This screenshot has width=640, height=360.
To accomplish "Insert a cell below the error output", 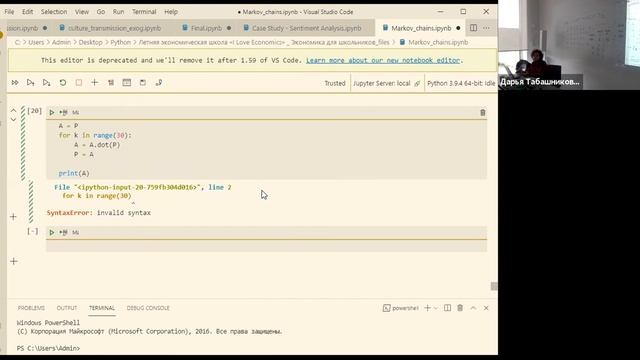I will tap(13, 217).
